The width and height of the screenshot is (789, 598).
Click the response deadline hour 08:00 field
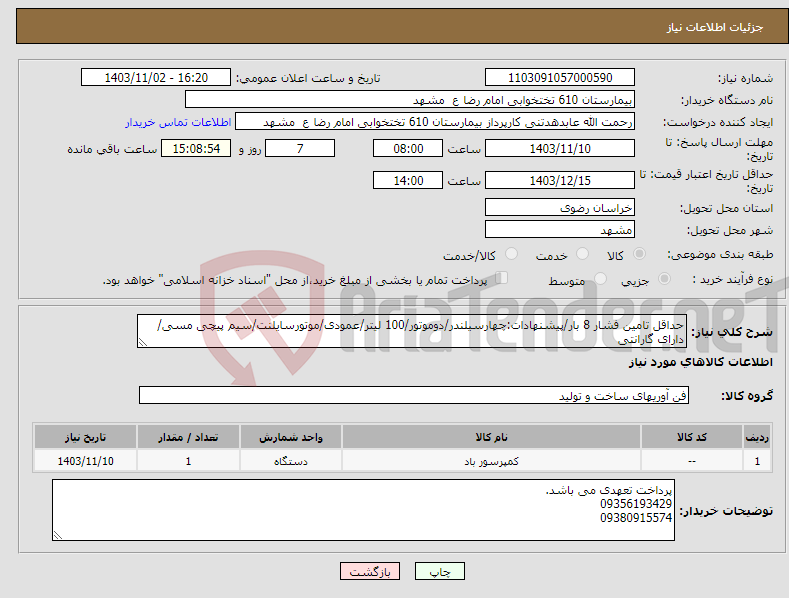(x=408, y=148)
